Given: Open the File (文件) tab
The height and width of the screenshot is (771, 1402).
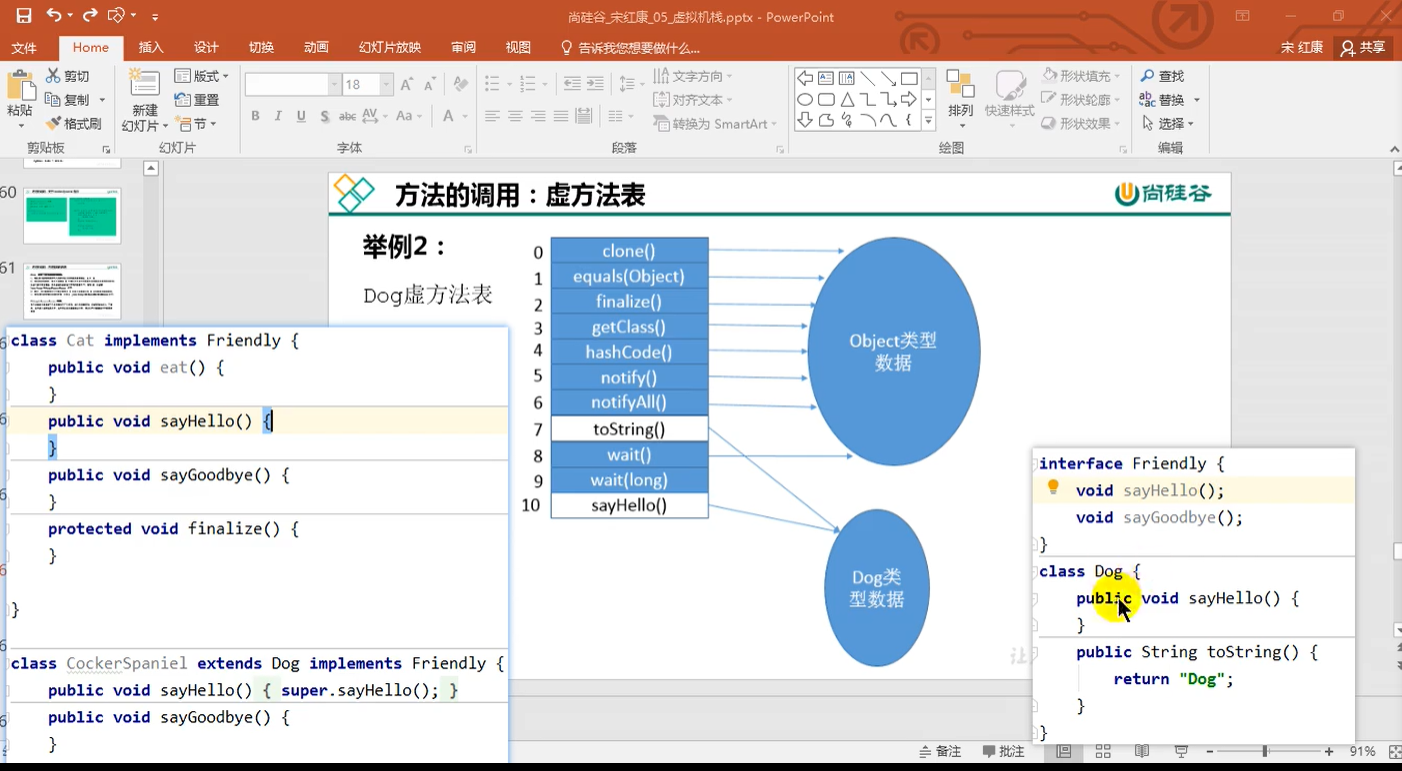Looking at the screenshot, I should point(24,48).
